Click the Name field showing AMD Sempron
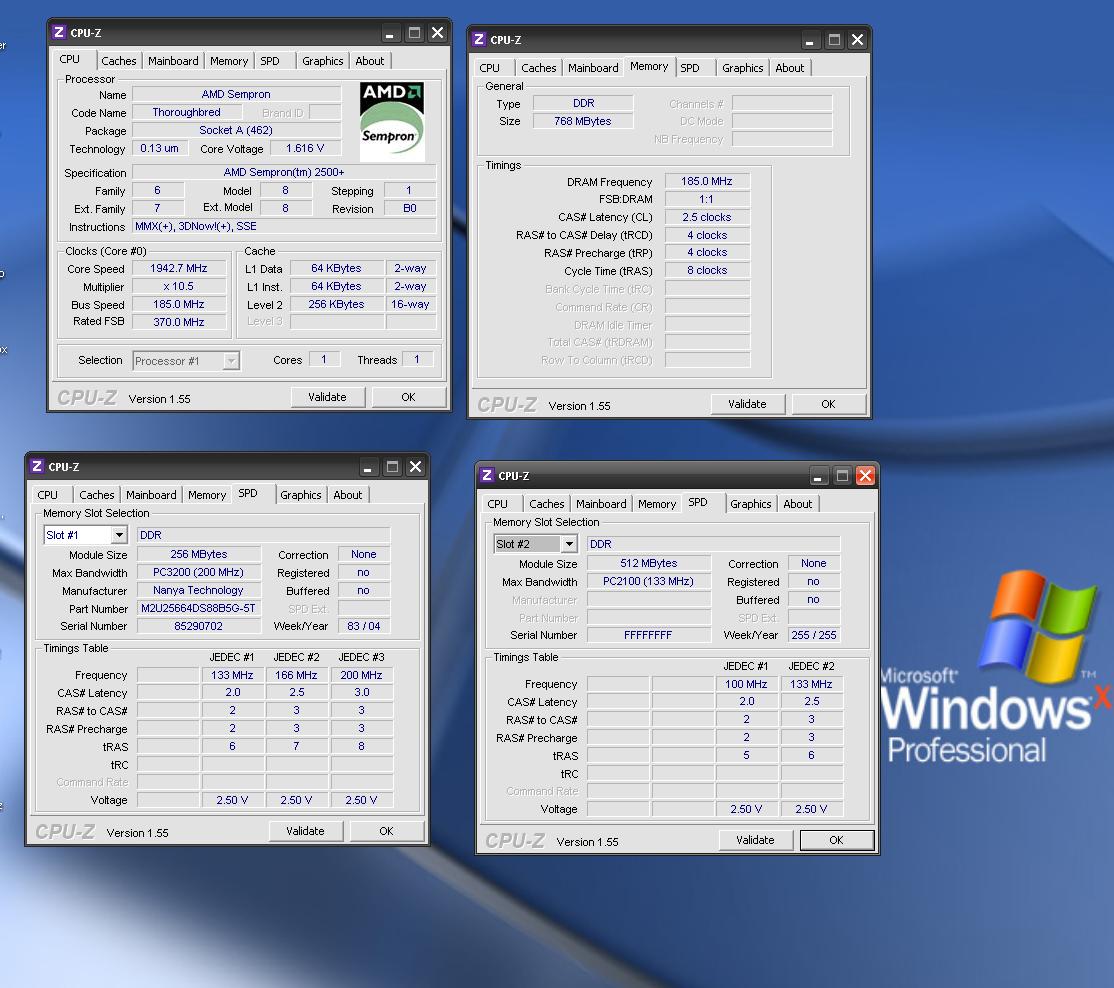This screenshot has height=988, width=1114. [236, 94]
